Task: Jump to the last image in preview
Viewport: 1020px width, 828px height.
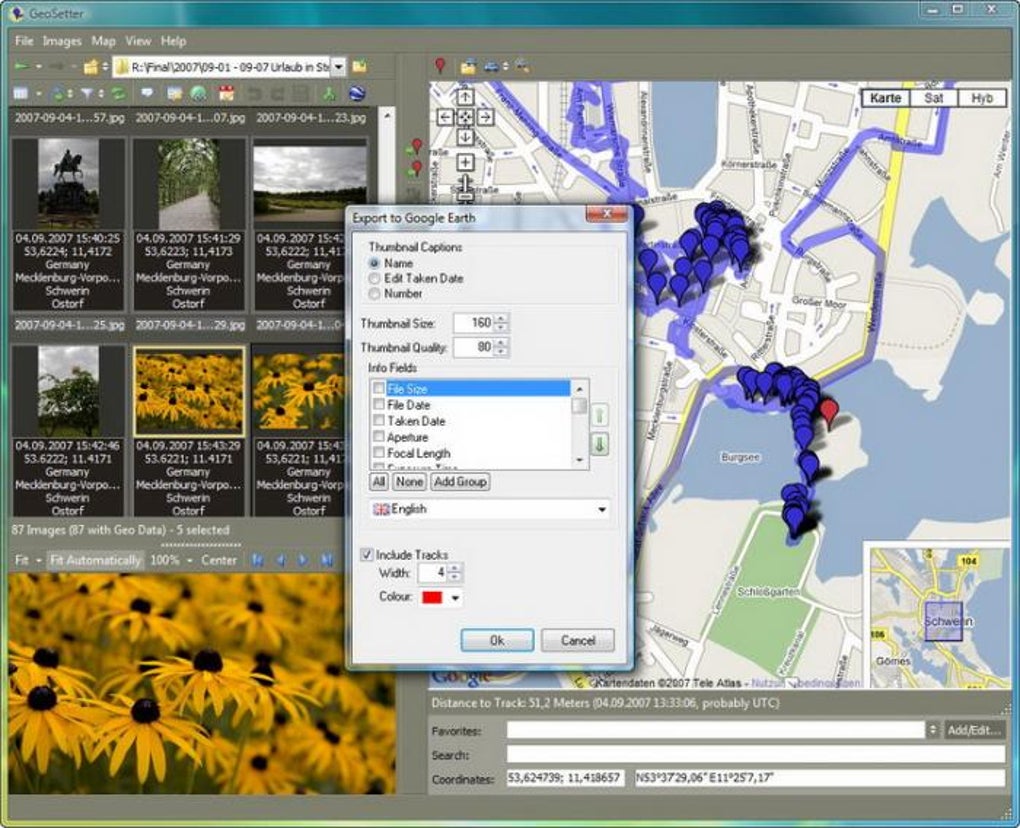Action: [x=326, y=560]
